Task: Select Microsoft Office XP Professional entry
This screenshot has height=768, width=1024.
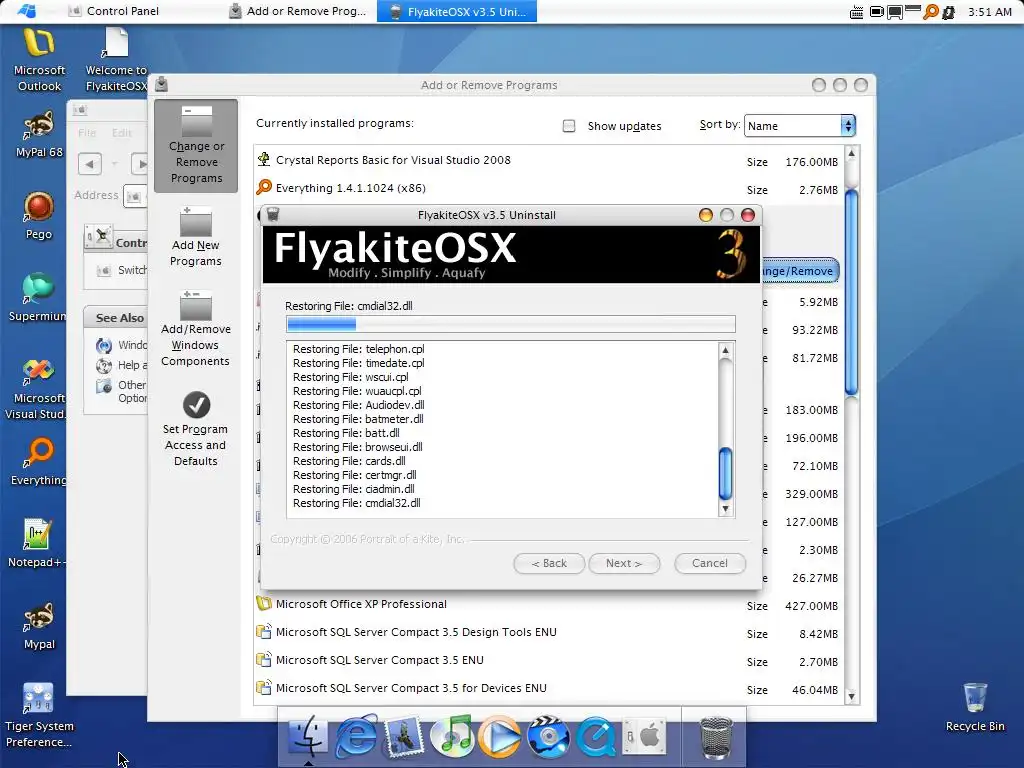Action: click(547, 604)
